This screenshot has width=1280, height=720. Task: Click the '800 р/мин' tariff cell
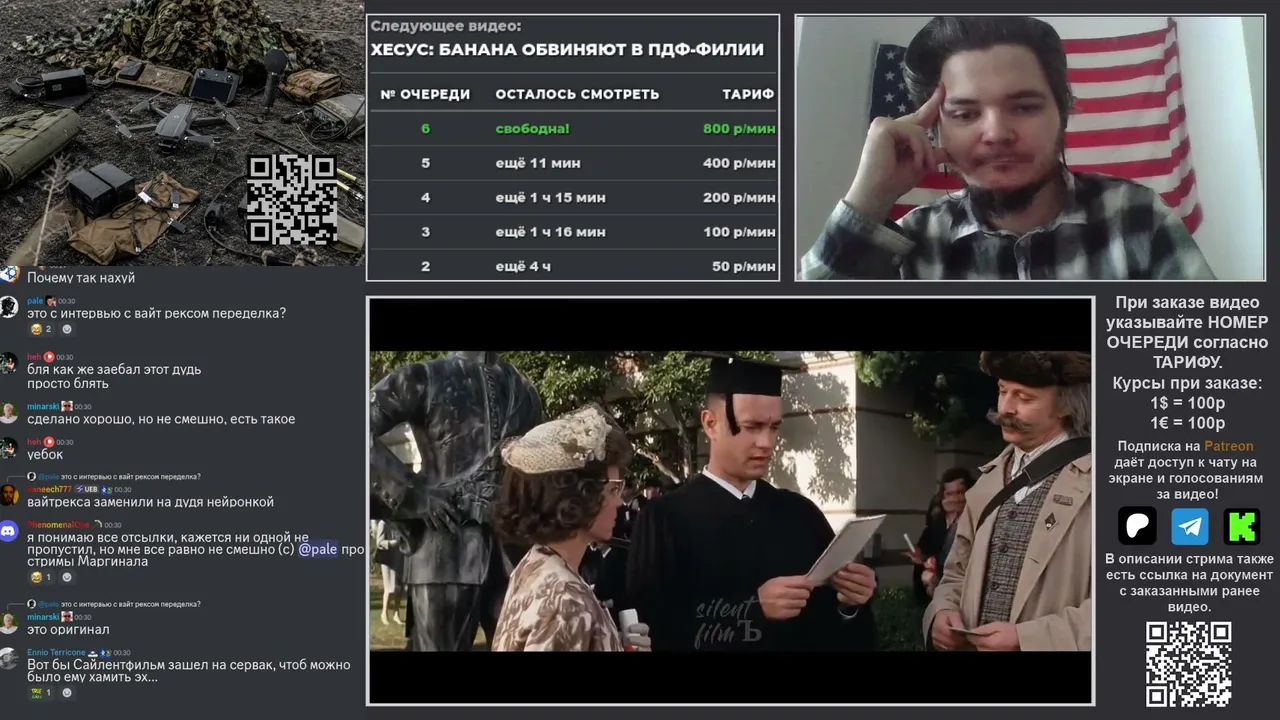pyautogui.click(x=739, y=128)
